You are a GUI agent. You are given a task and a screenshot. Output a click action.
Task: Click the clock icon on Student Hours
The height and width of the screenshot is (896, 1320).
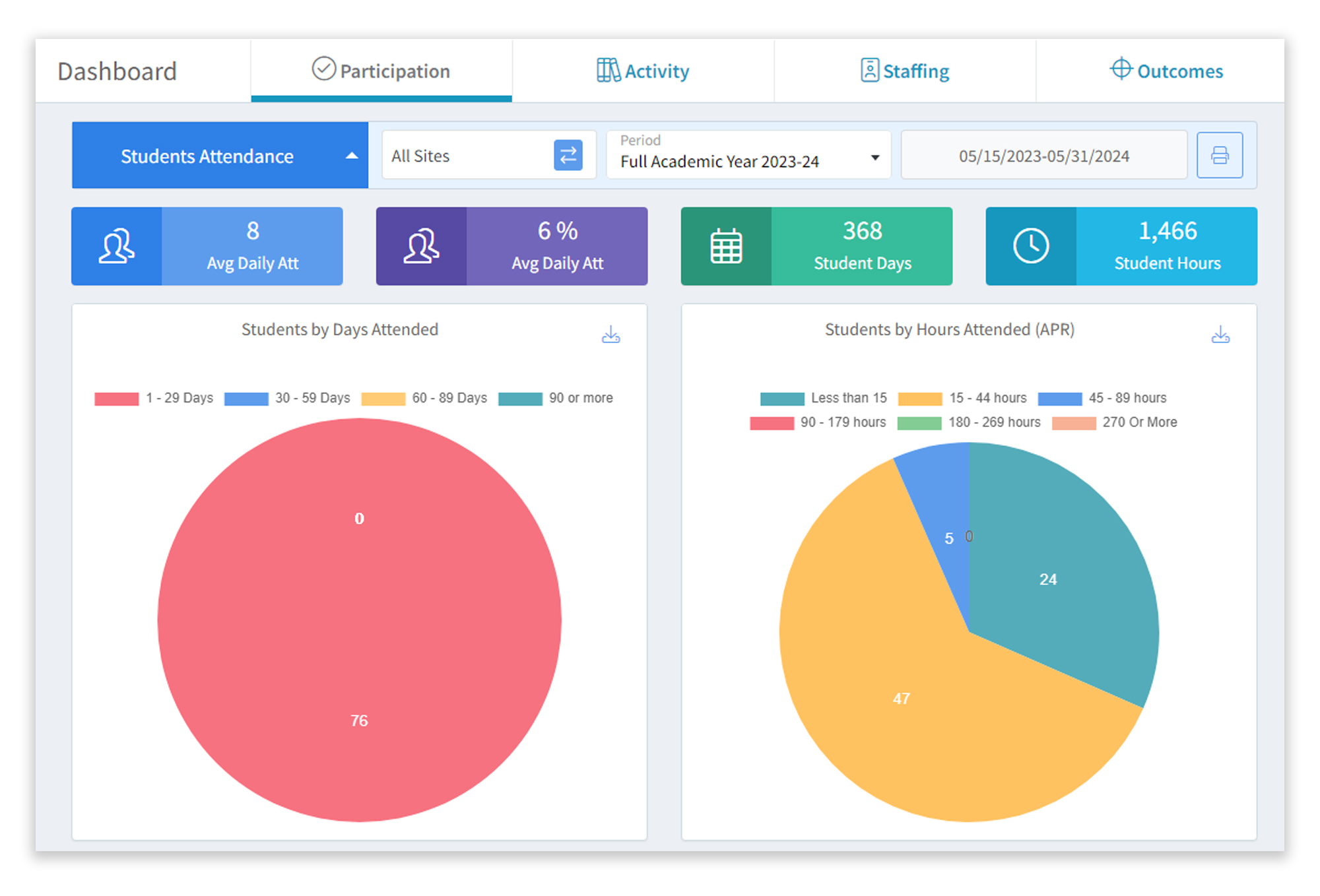(1030, 246)
